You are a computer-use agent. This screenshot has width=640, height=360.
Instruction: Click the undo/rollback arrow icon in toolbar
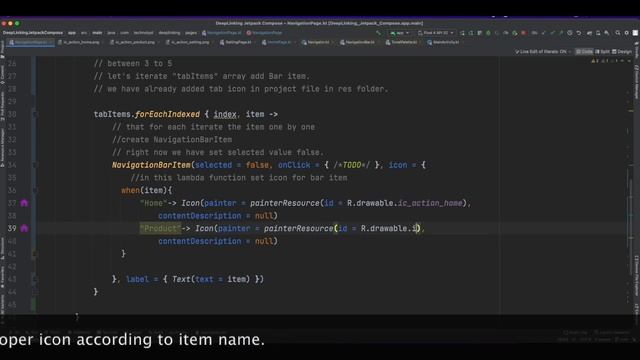tap(579, 33)
